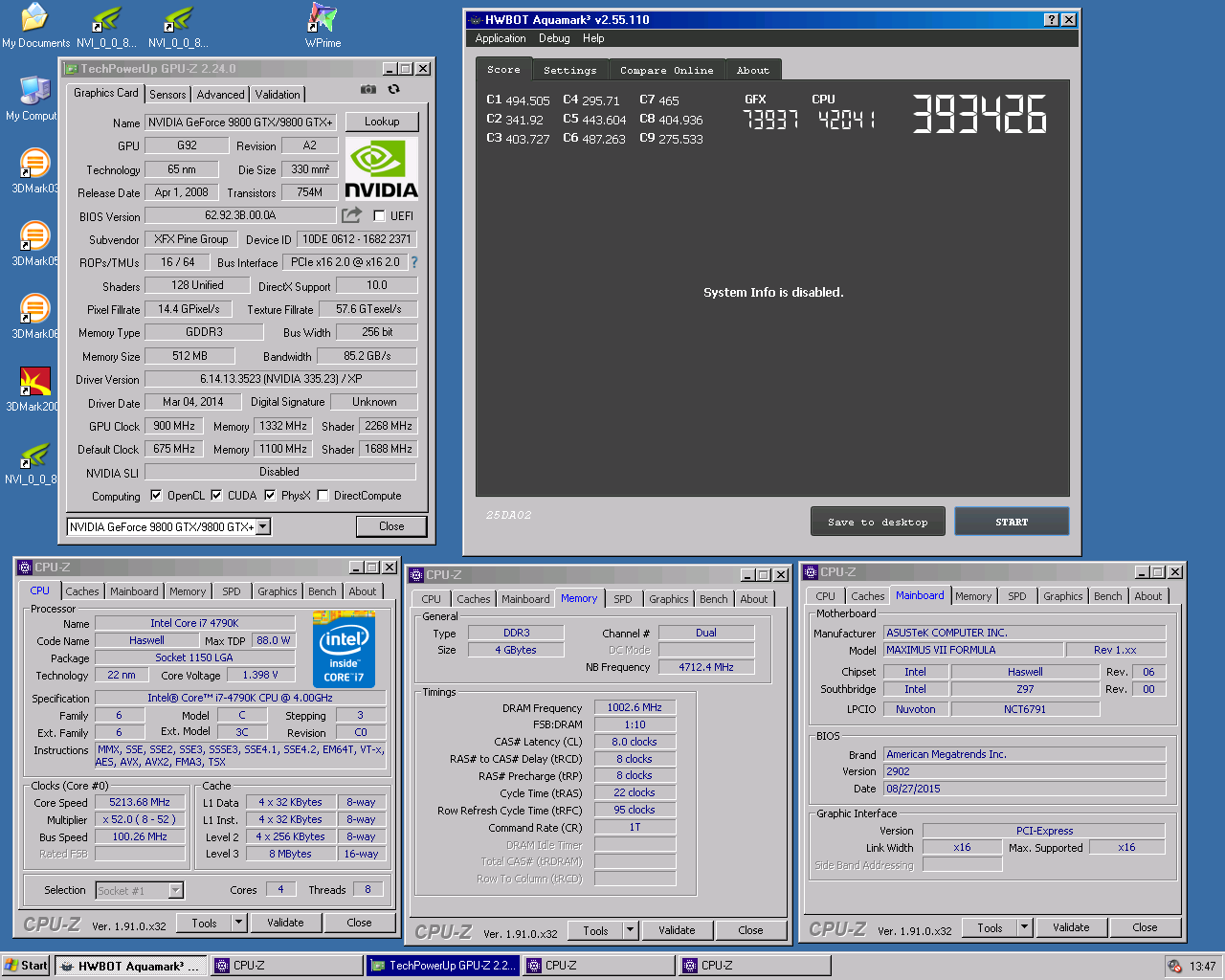Open Caches tab in CPU-Z CPU window
Viewport: 1225px width, 980px height.
[82, 591]
